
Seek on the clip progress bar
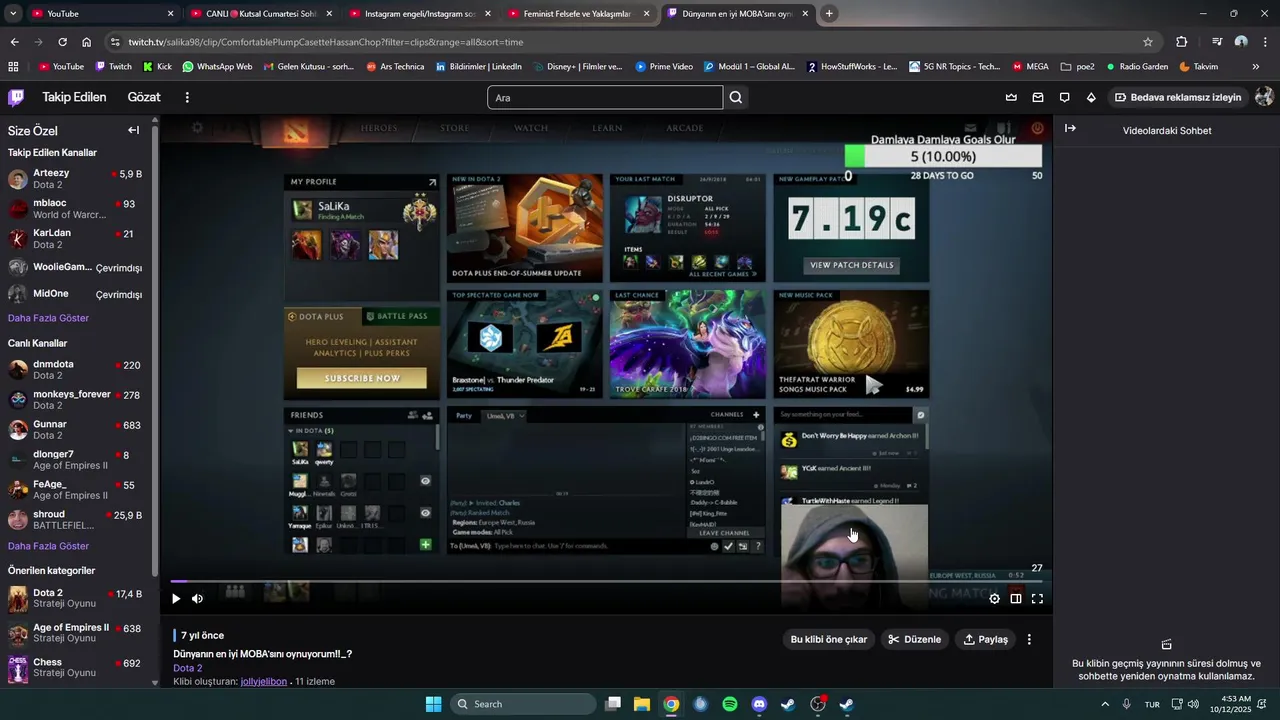[606, 581]
